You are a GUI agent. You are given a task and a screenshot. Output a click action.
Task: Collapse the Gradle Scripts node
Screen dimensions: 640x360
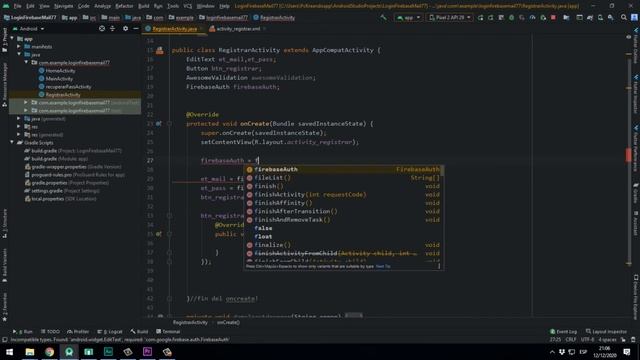click(x=12, y=142)
